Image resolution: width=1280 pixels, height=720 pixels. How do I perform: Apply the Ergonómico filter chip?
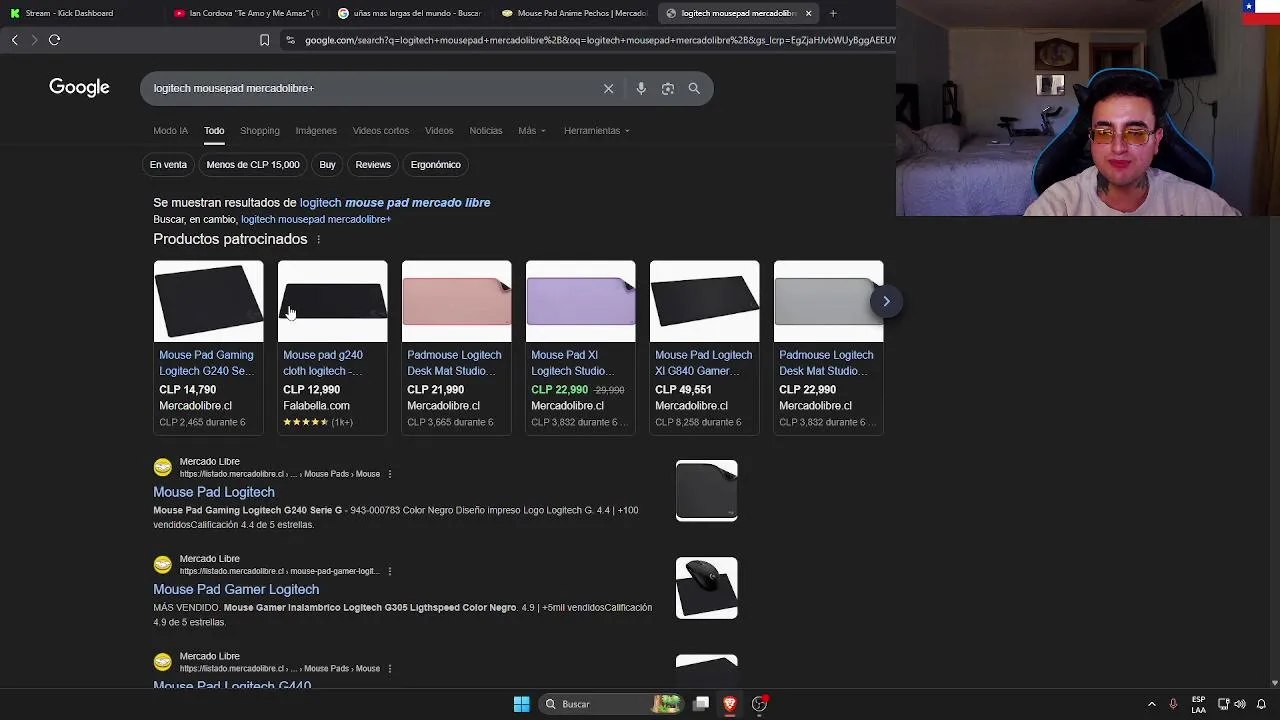click(x=436, y=165)
